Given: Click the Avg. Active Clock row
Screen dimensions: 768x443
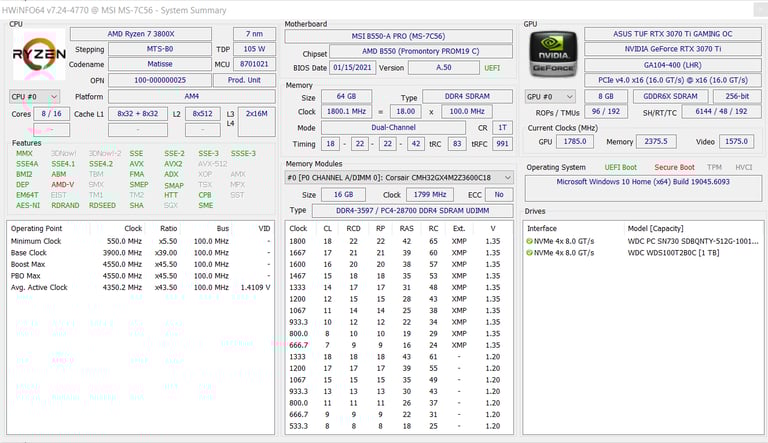Looking at the screenshot, I should click(141, 288).
